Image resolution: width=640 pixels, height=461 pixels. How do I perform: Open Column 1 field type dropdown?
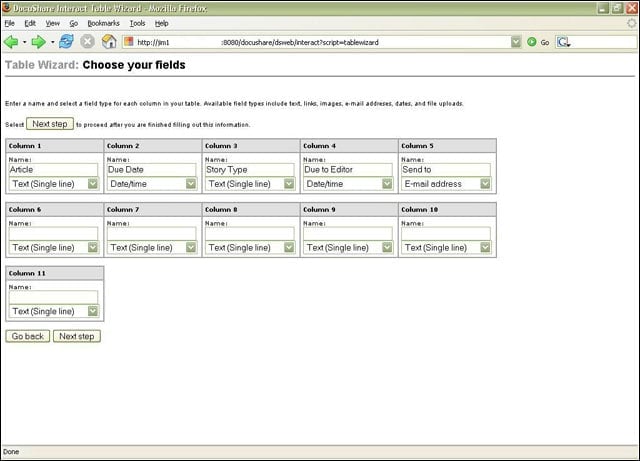(x=53, y=184)
